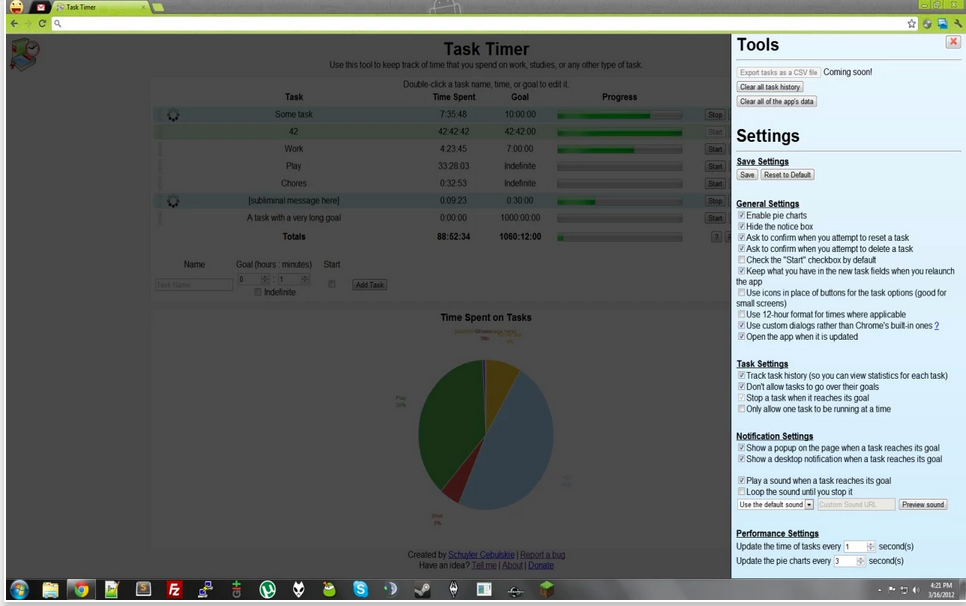Click the volume icon in the system tray
966x606 pixels.
tap(916, 590)
